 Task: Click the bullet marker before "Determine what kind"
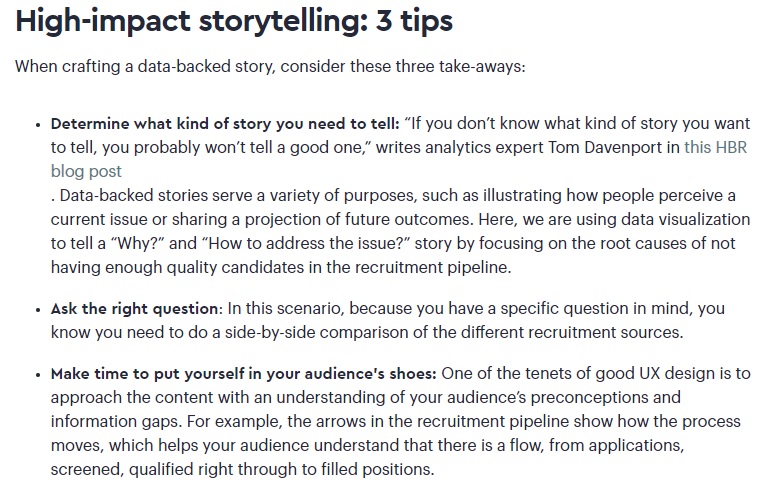coord(38,125)
